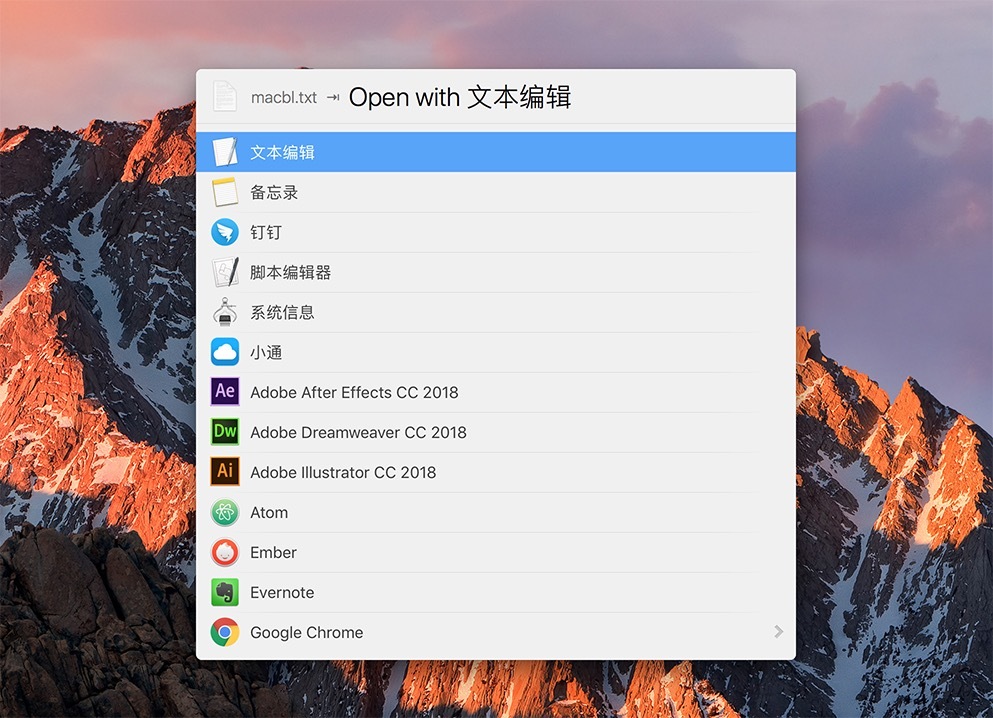993x718 pixels.
Task: Pick 小通 entry text
Action: (x=266, y=352)
